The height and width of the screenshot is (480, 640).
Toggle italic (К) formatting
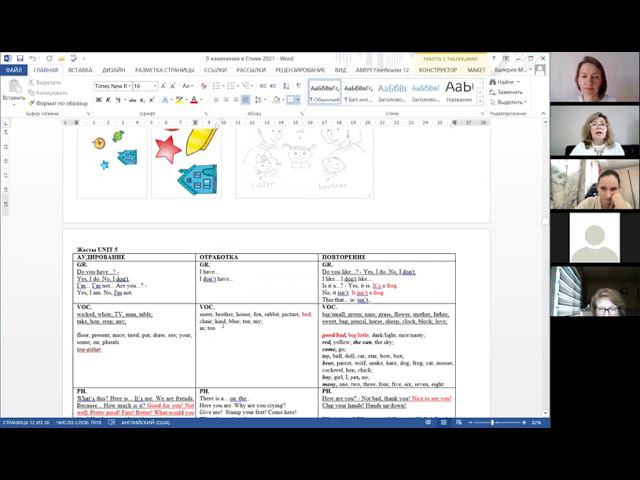[108, 100]
